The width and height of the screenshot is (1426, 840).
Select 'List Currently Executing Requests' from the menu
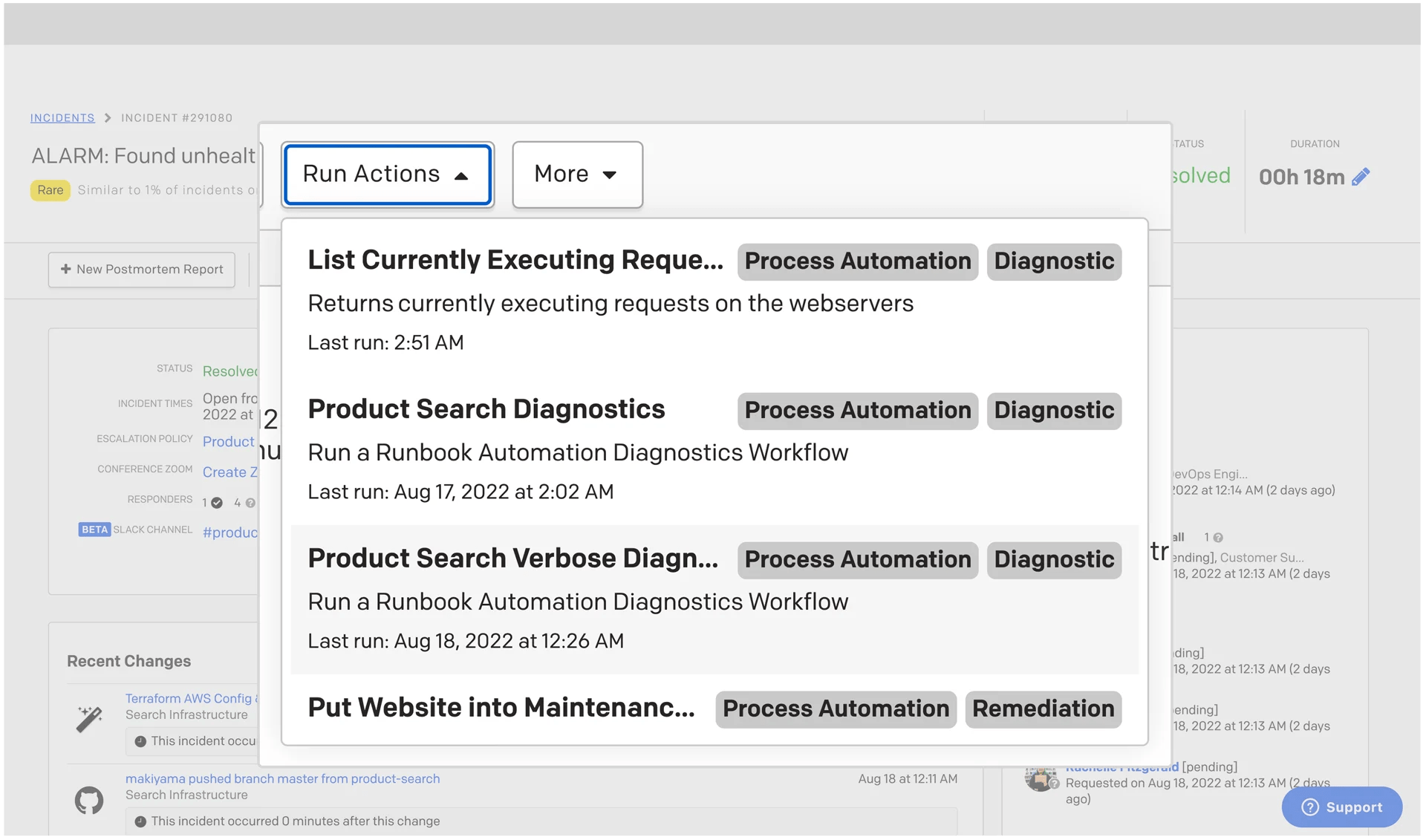click(x=515, y=261)
